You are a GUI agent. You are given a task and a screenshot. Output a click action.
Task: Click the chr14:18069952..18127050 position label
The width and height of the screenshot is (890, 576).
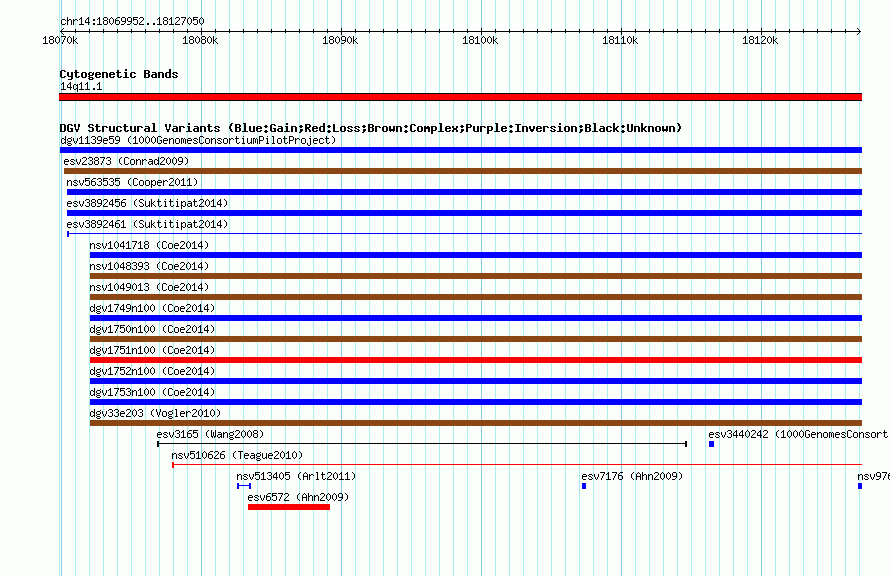[x=132, y=21]
